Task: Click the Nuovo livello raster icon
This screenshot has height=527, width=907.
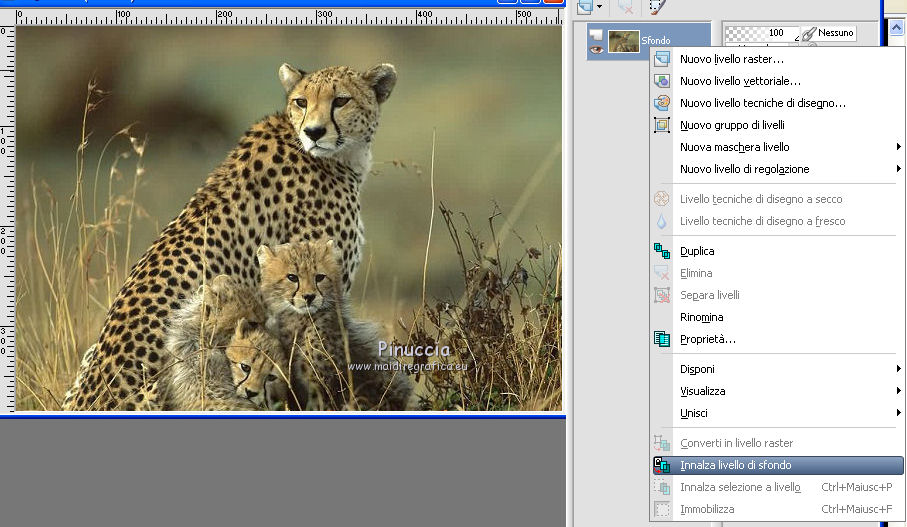Action: point(661,59)
